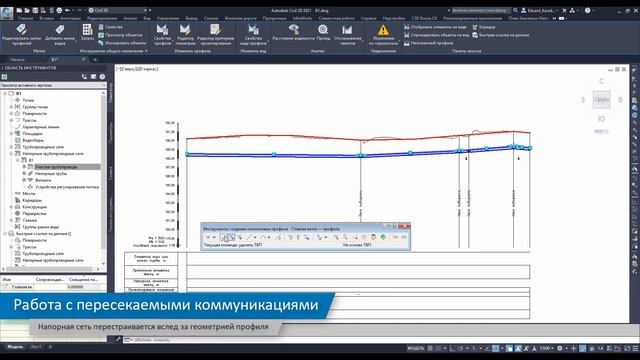Collapse Напорные трубопроводные сети node
This screenshot has height=360, width=640.
[x=11, y=153]
